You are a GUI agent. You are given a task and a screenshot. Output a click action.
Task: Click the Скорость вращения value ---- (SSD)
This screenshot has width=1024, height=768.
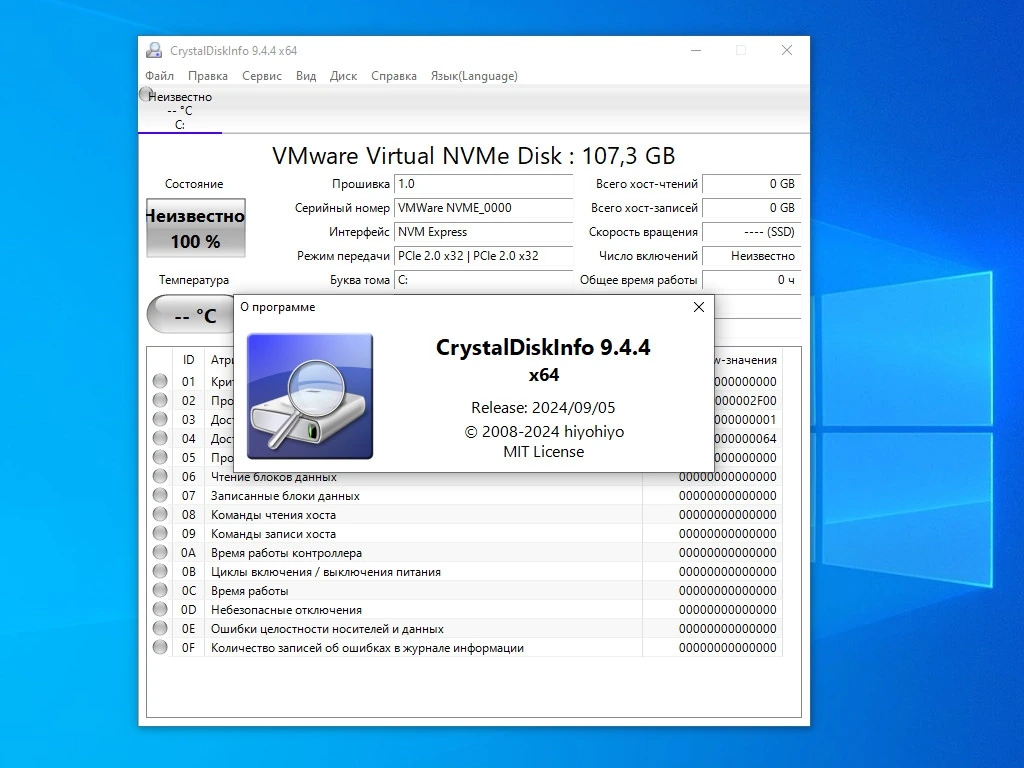[751, 232]
